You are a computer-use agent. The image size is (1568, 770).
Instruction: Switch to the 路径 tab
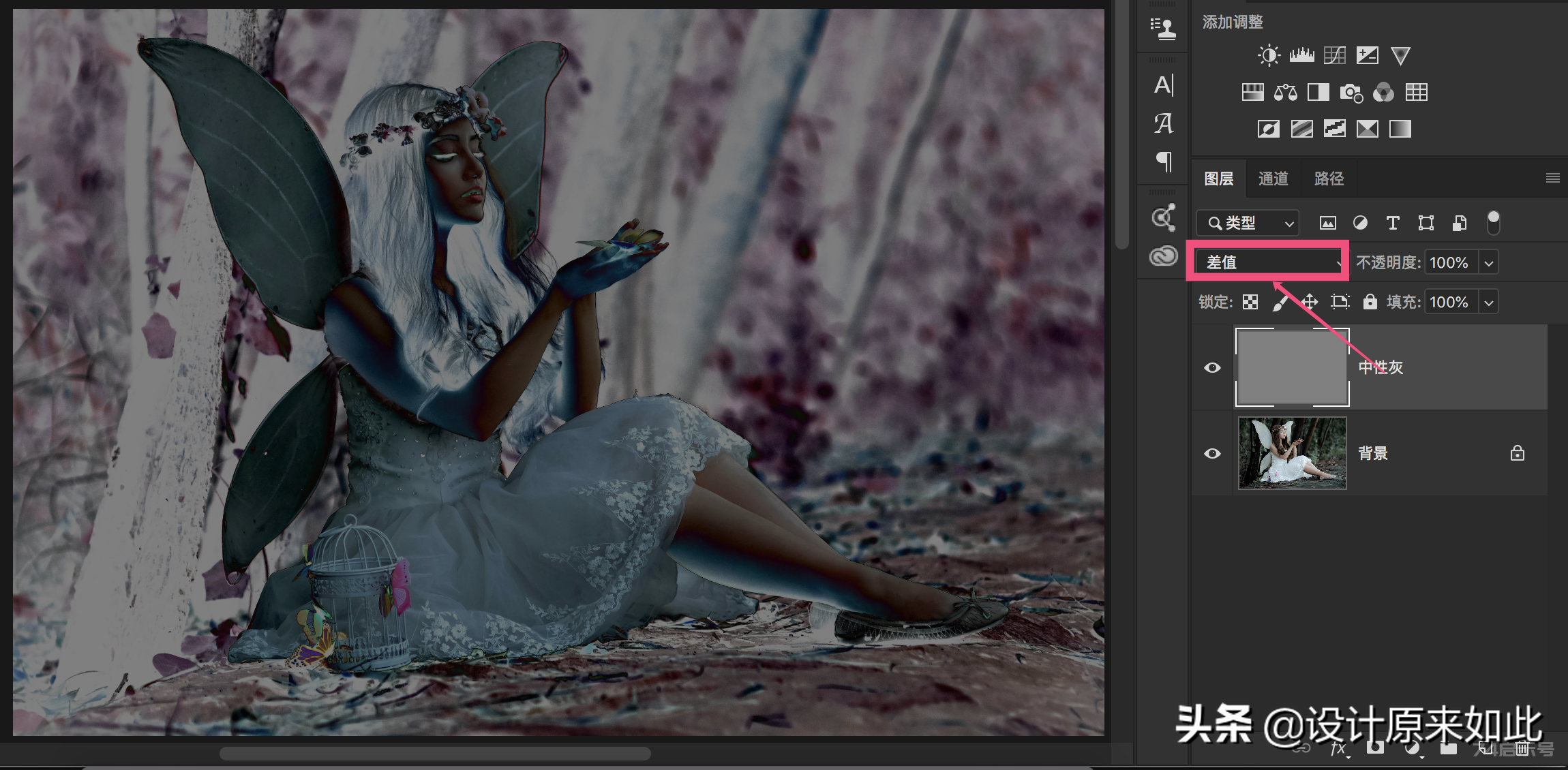(1329, 179)
